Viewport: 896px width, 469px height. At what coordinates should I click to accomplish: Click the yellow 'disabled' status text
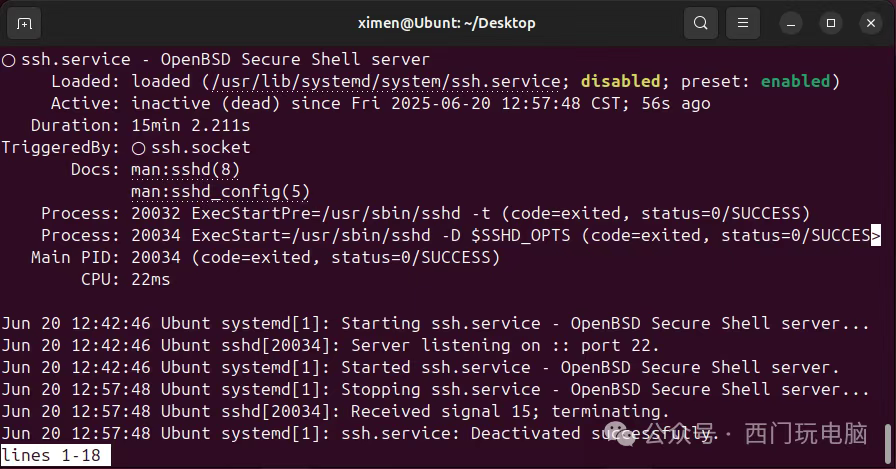pyautogui.click(x=621, y=81)
